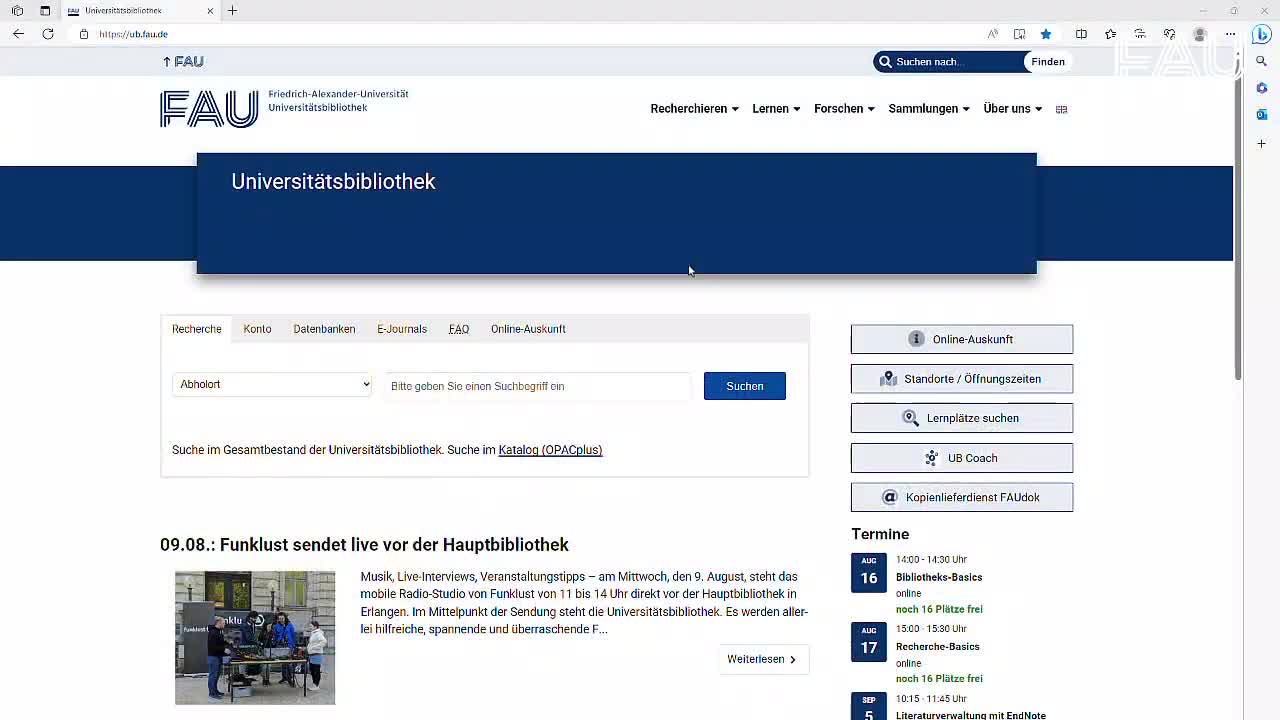Open the FAU sprachwahl globe icon
Viewport: 1280px width, 720px height.
click(1061, 109)
